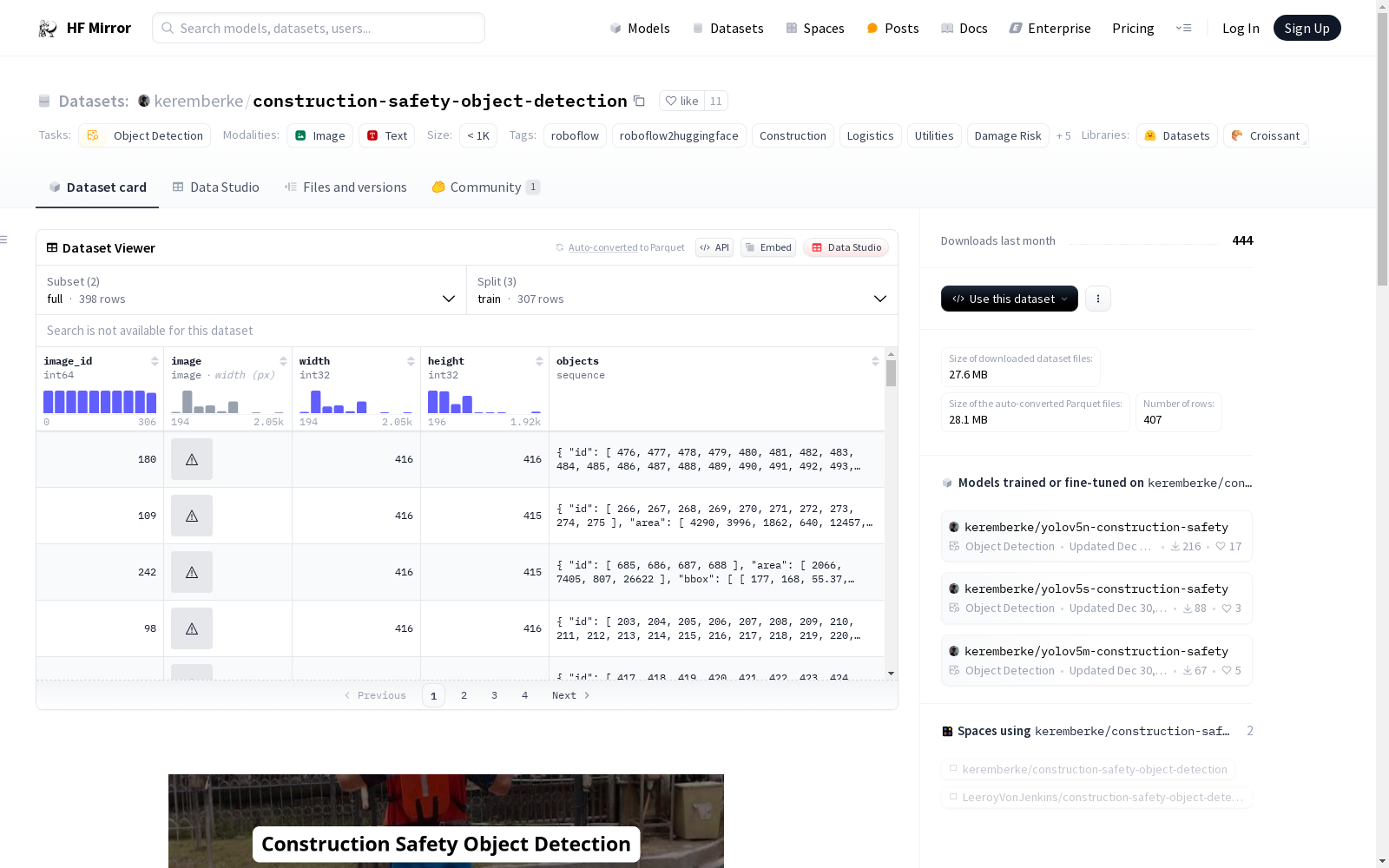Click the heart like button
This screenshot has height=868, width=1389.
681,101
